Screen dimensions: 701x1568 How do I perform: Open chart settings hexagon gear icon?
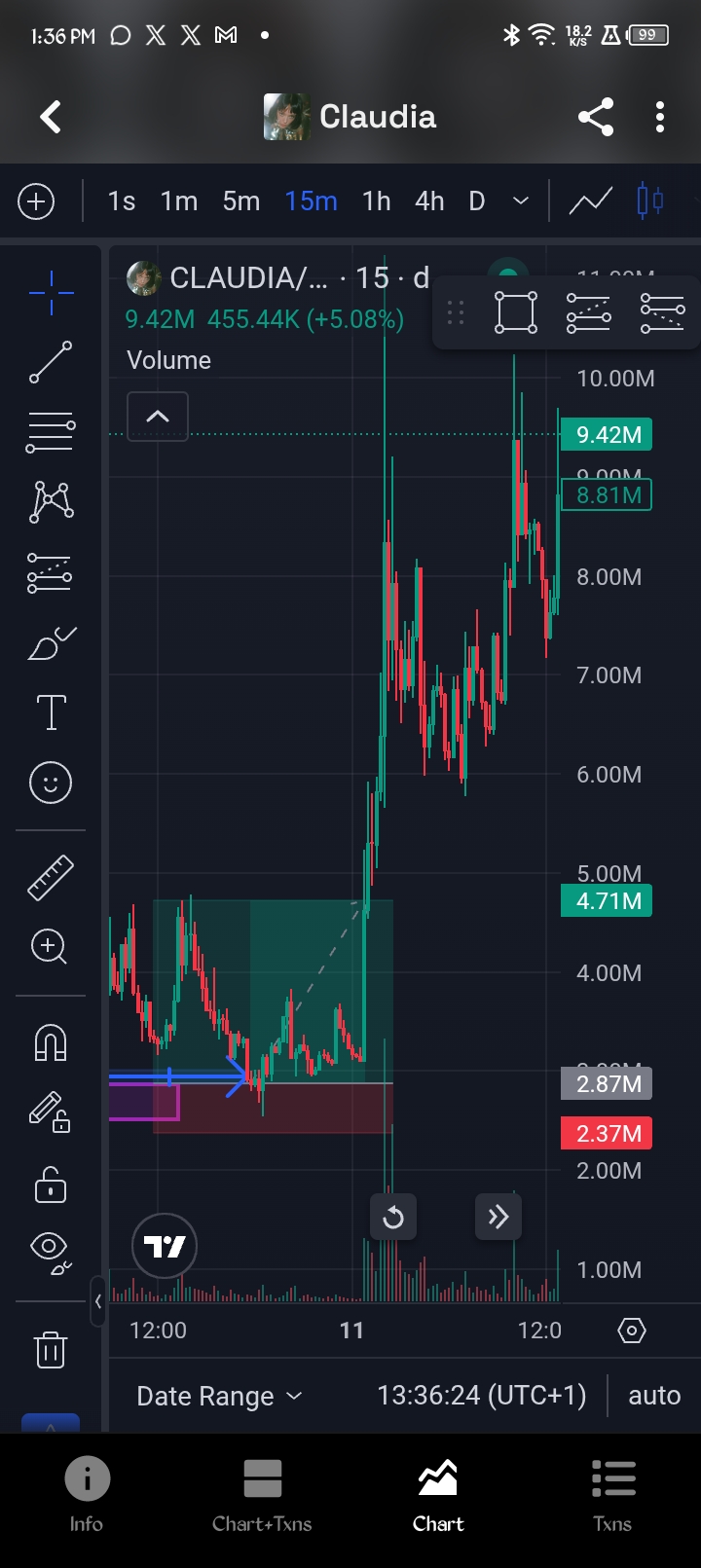pyautogui.click(x=632, y=1331)
